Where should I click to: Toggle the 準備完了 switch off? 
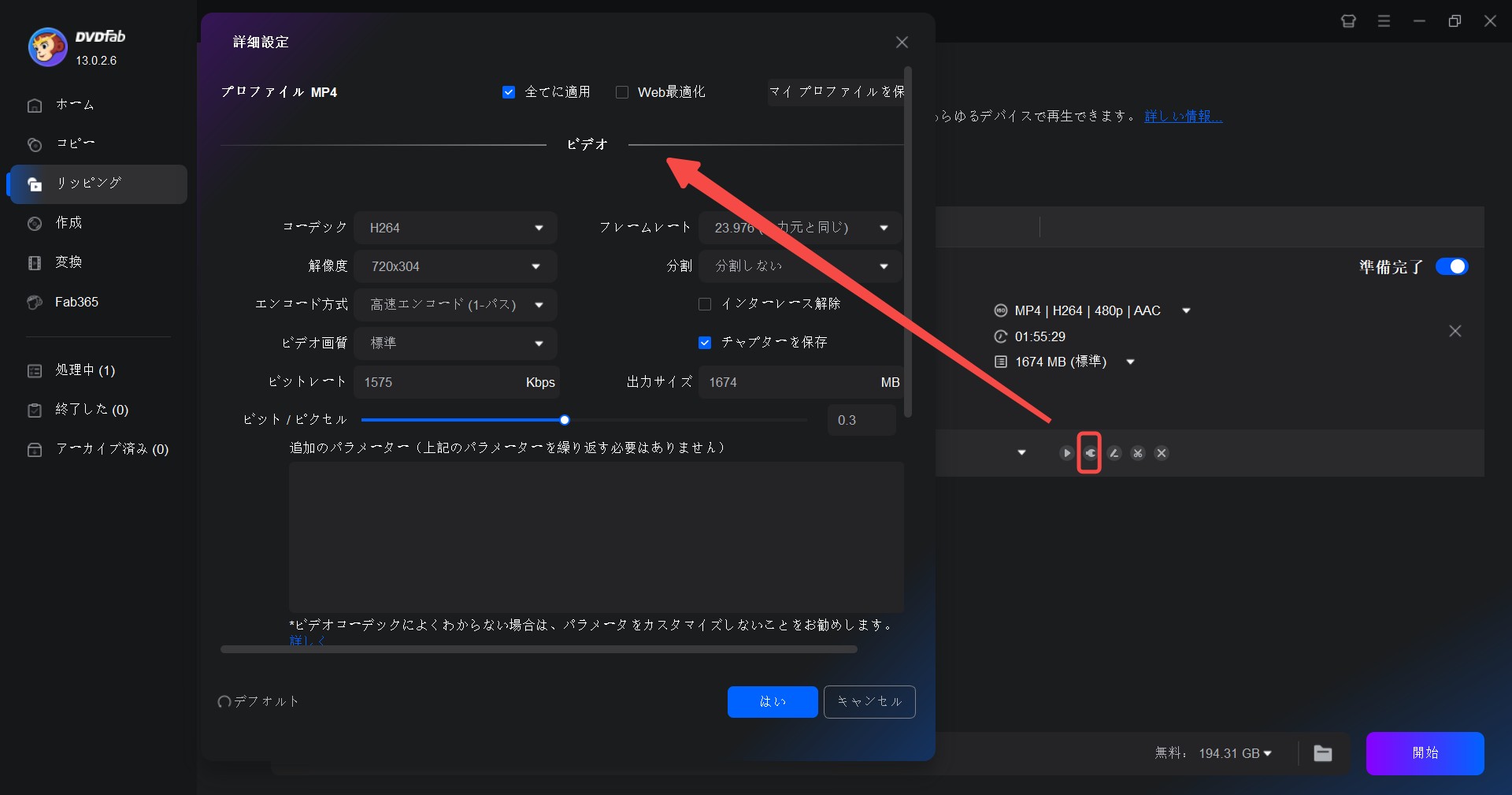pos(1451,266)
